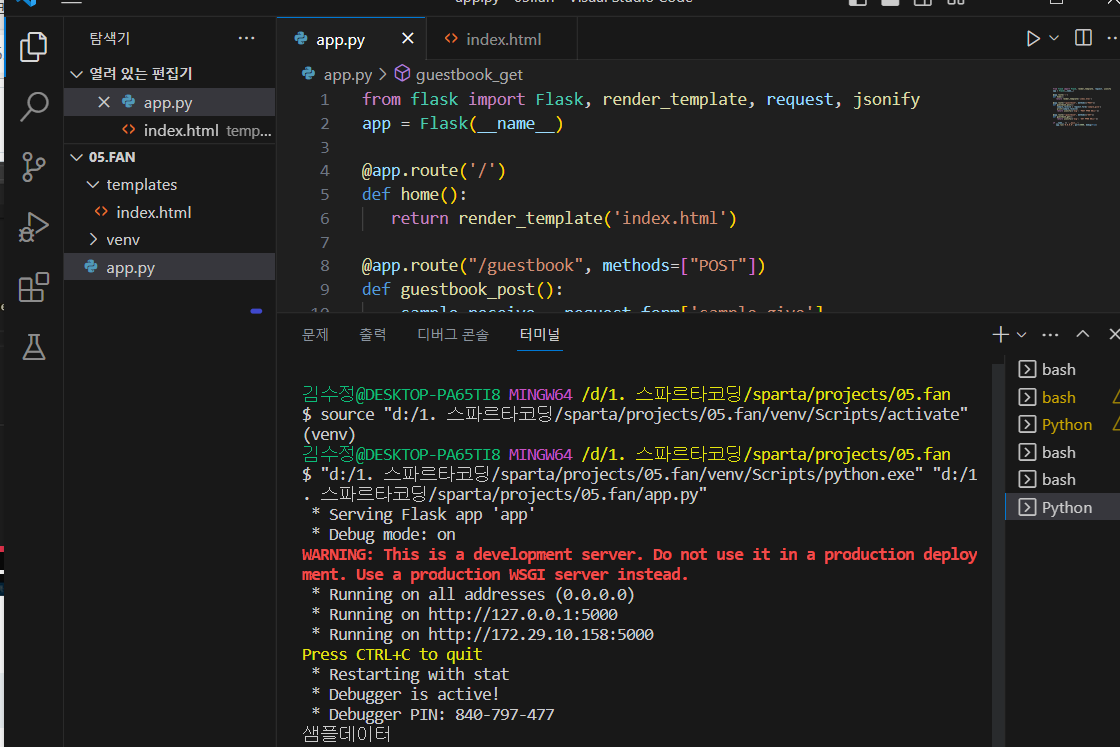Open the 문제 (Problems) panel tab

(315, 334)
